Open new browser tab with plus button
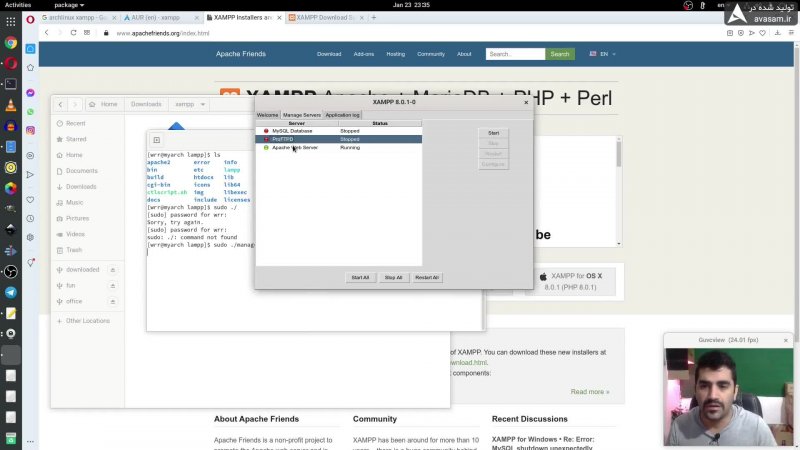The image size is (800, 450). pos(373,17)
